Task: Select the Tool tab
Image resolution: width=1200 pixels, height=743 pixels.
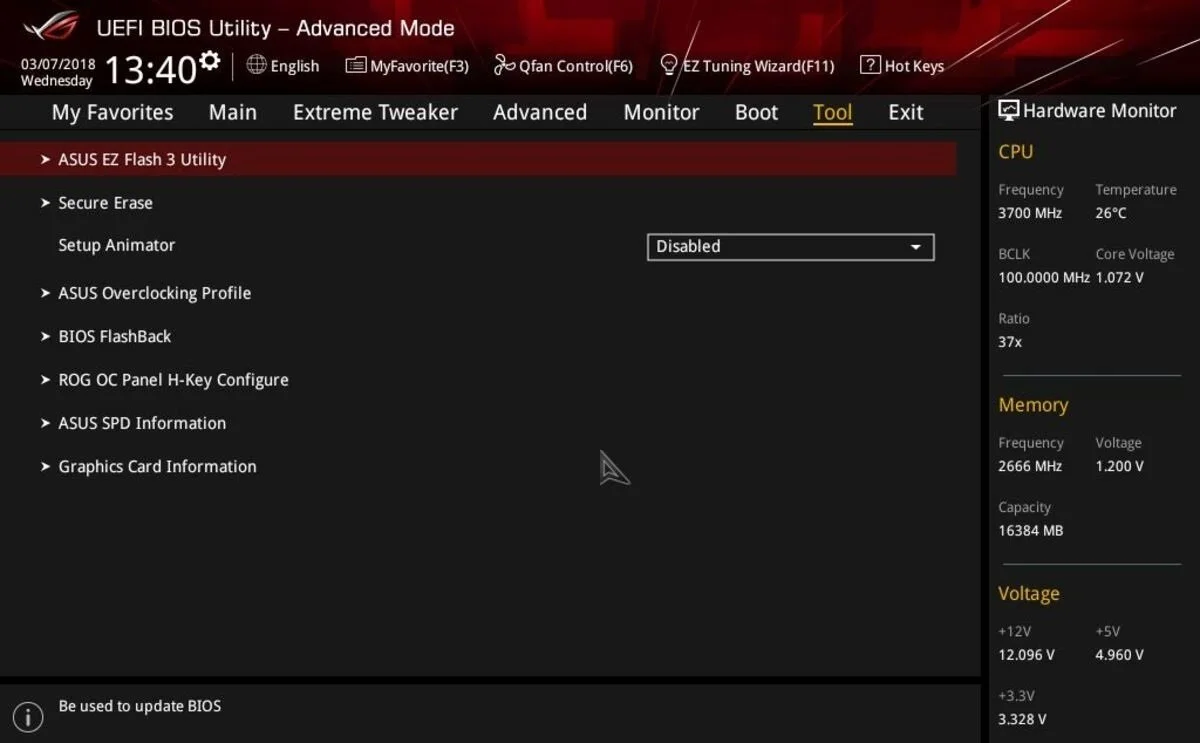Action: tap(832, 112)
